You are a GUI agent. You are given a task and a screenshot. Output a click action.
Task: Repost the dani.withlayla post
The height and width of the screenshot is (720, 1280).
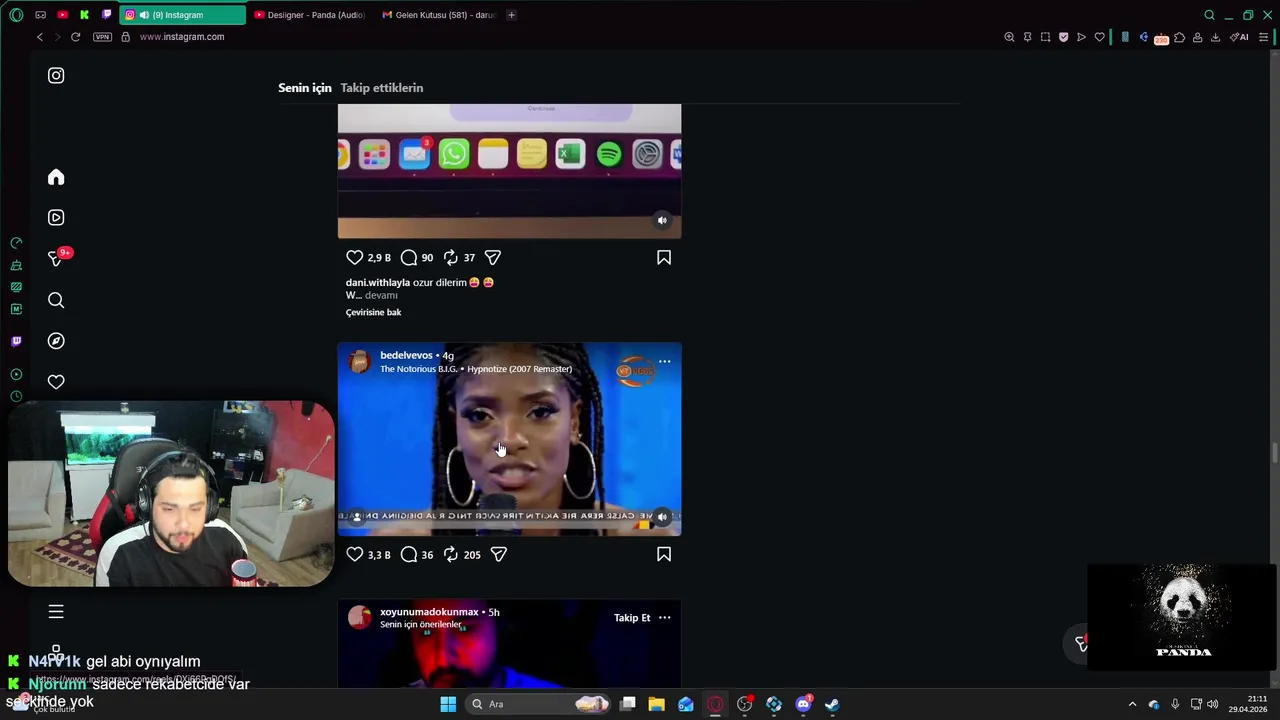450,257
